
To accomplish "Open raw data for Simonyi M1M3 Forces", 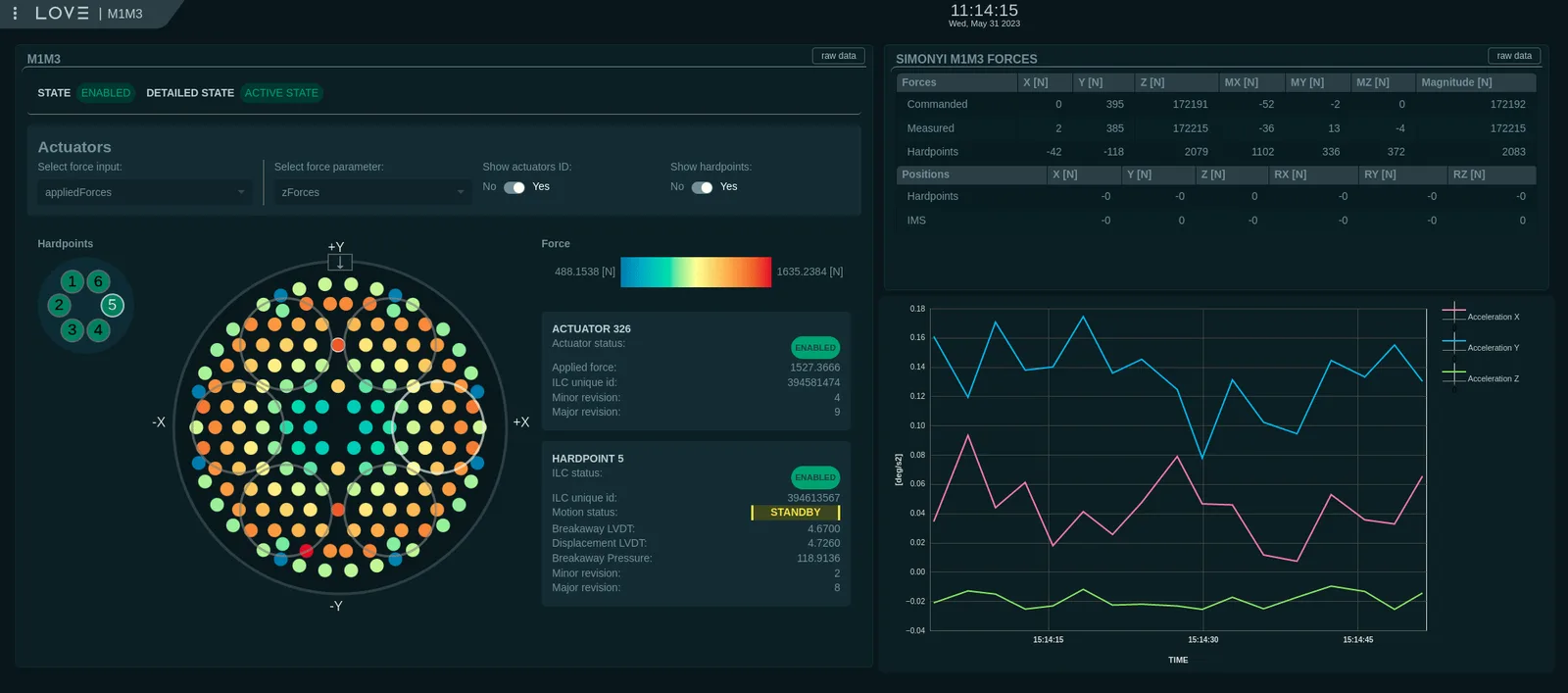I will tap(1514, 56).
